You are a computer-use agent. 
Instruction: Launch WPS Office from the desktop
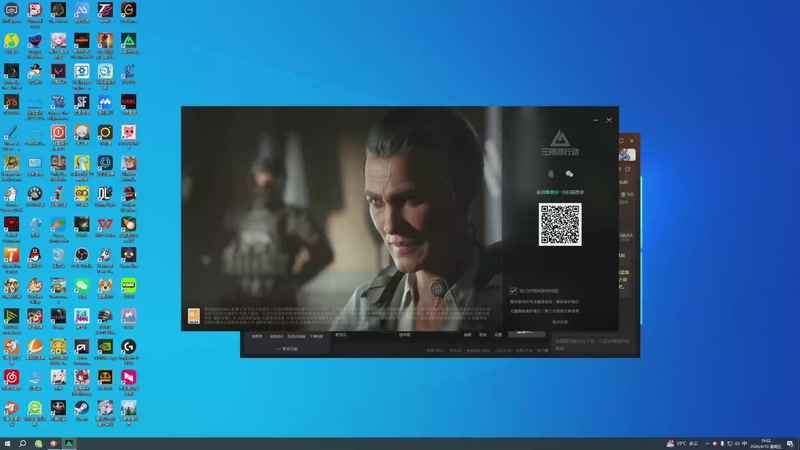point(105,227)
